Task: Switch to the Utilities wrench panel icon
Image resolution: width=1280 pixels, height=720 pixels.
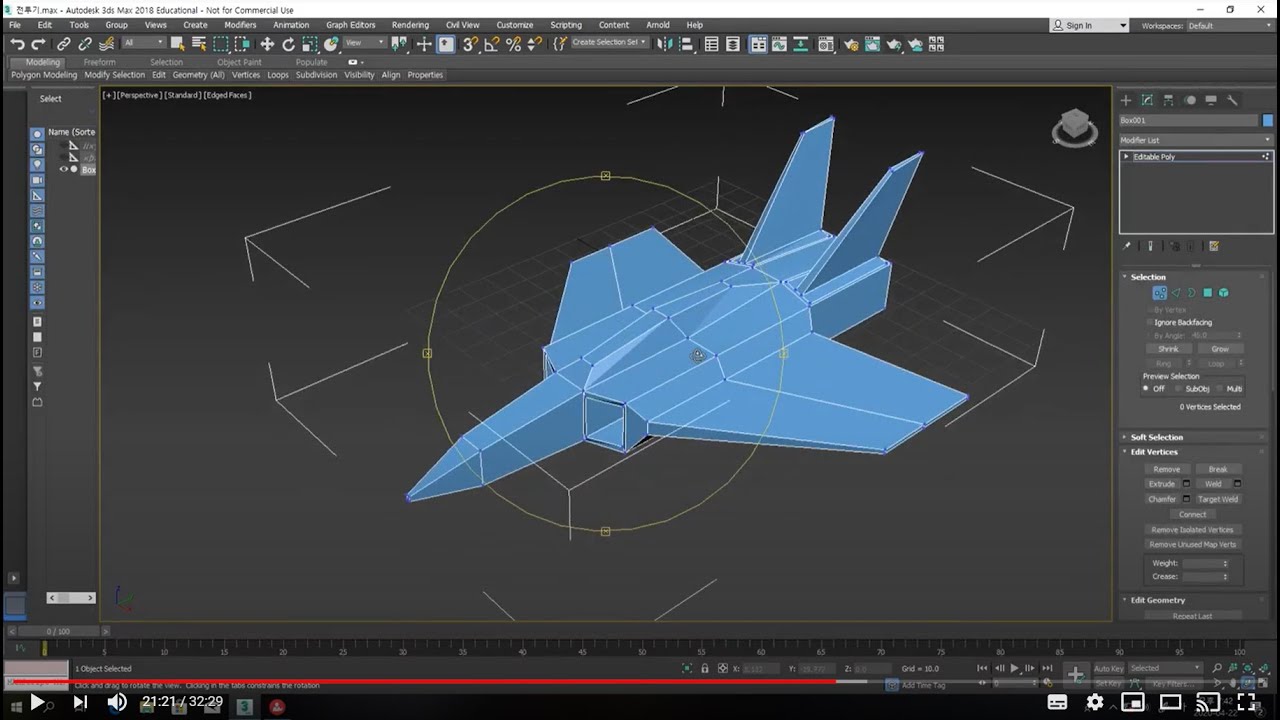Action: click(x=1232, y=100)
